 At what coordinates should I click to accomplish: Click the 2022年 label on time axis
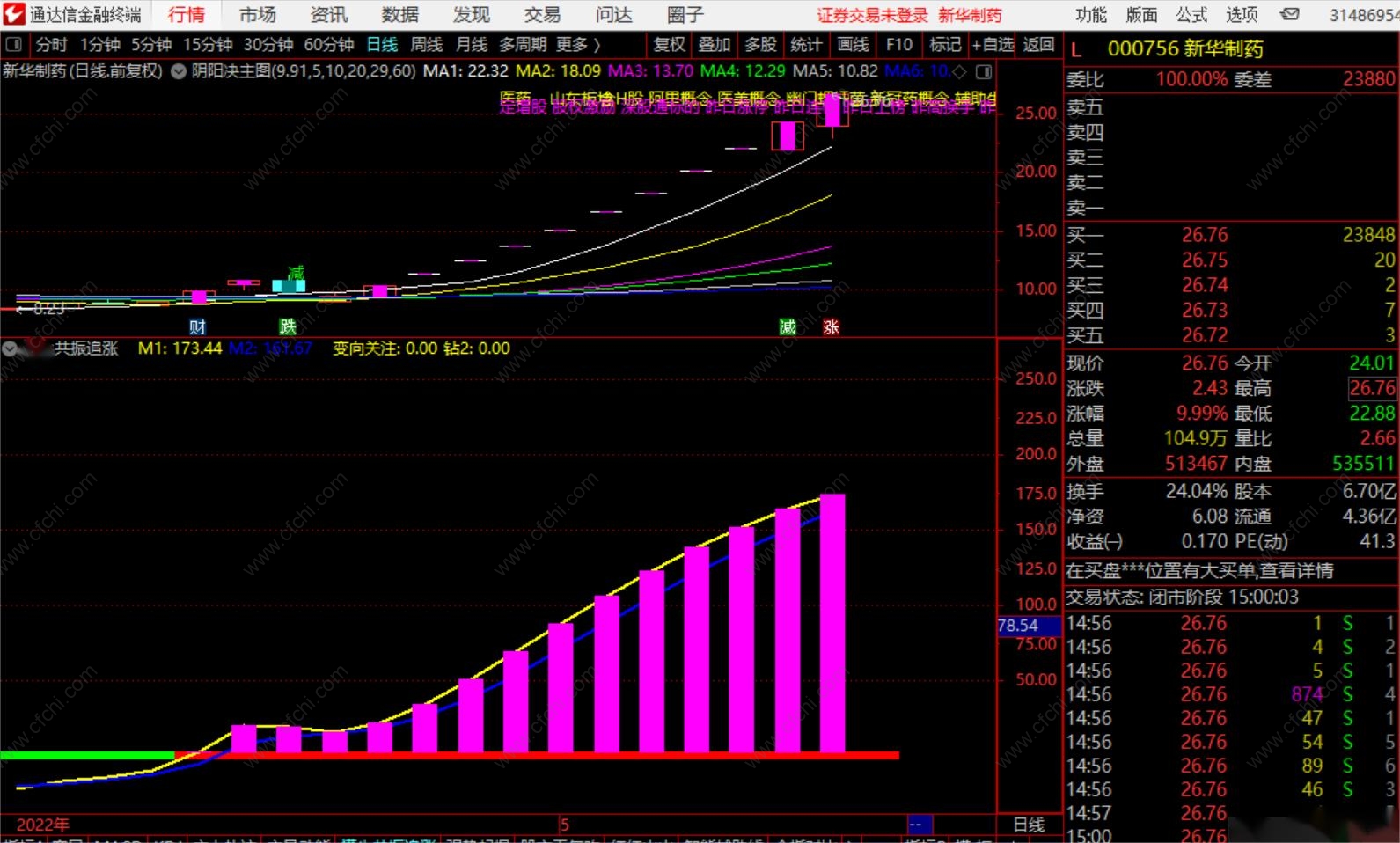click(42, 825)
